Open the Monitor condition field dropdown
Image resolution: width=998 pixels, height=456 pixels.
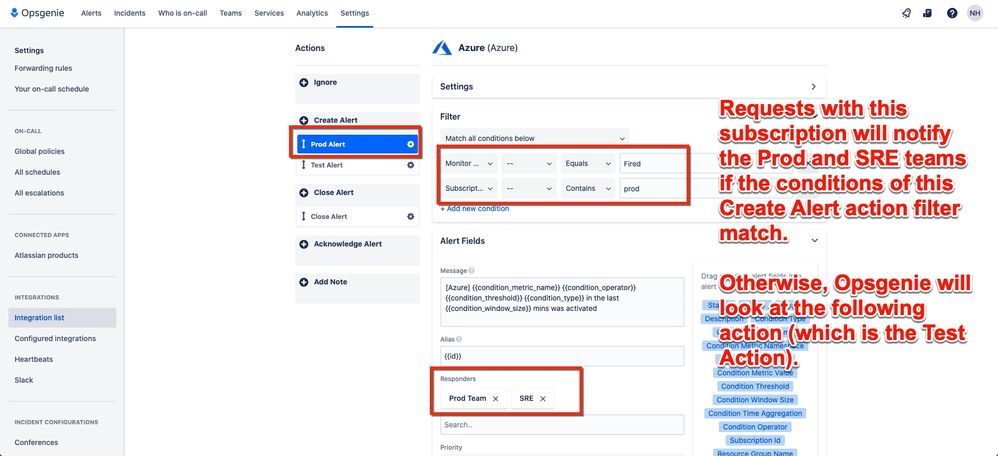[x=468, y=164]
